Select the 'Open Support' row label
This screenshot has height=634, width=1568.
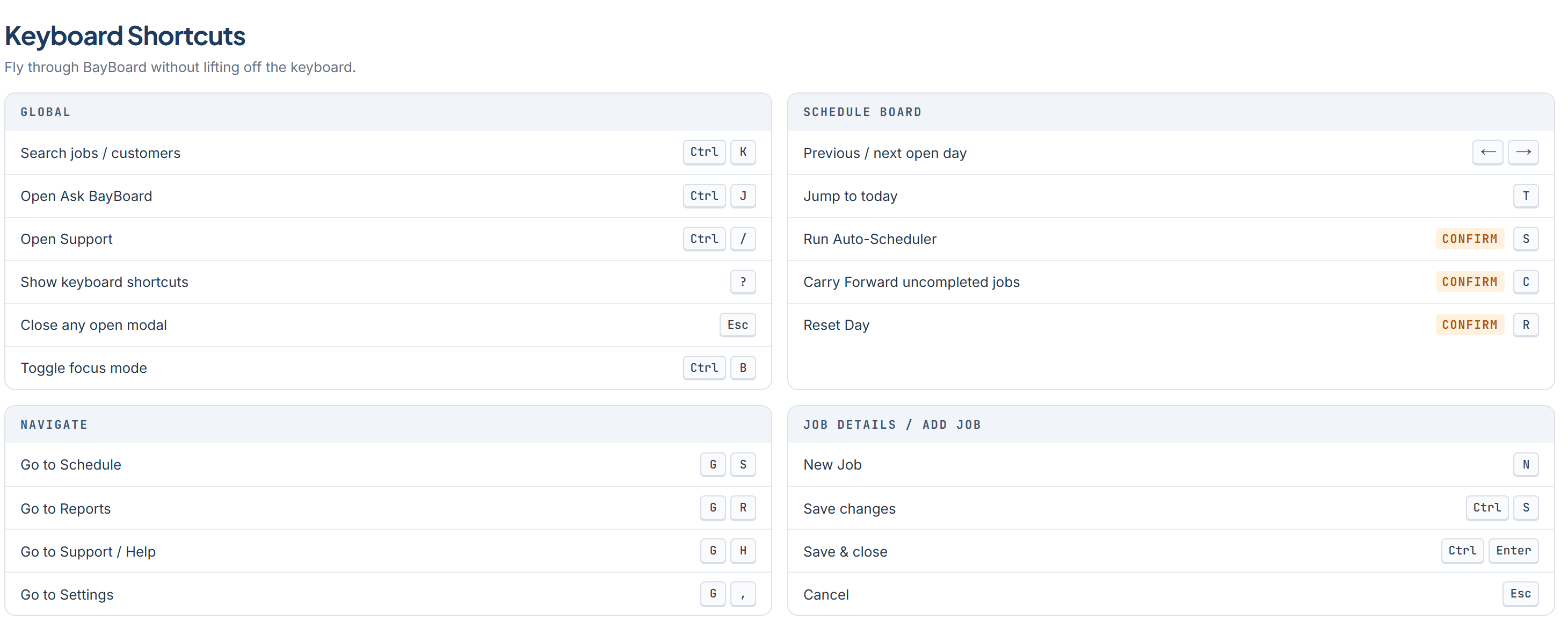(67, 239)
